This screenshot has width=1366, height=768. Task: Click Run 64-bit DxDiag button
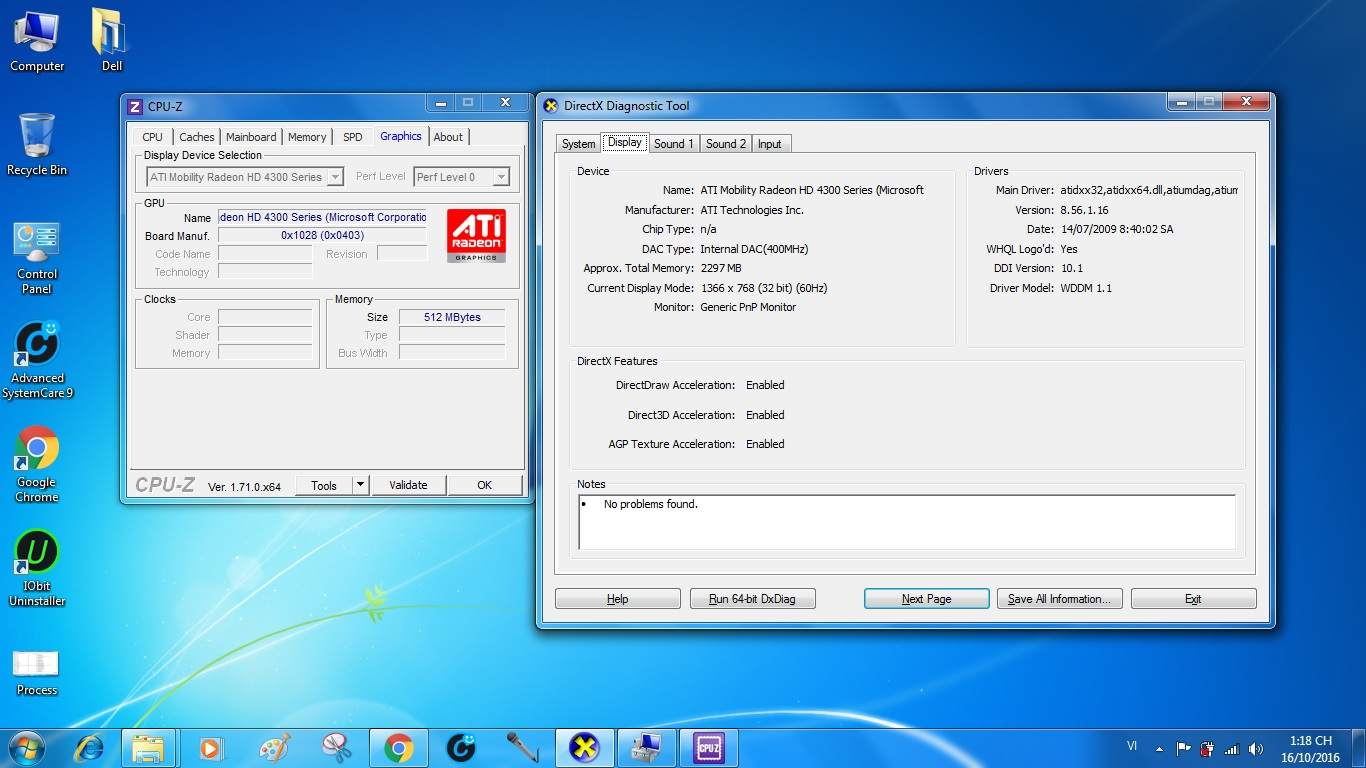[x=752, y=599]
